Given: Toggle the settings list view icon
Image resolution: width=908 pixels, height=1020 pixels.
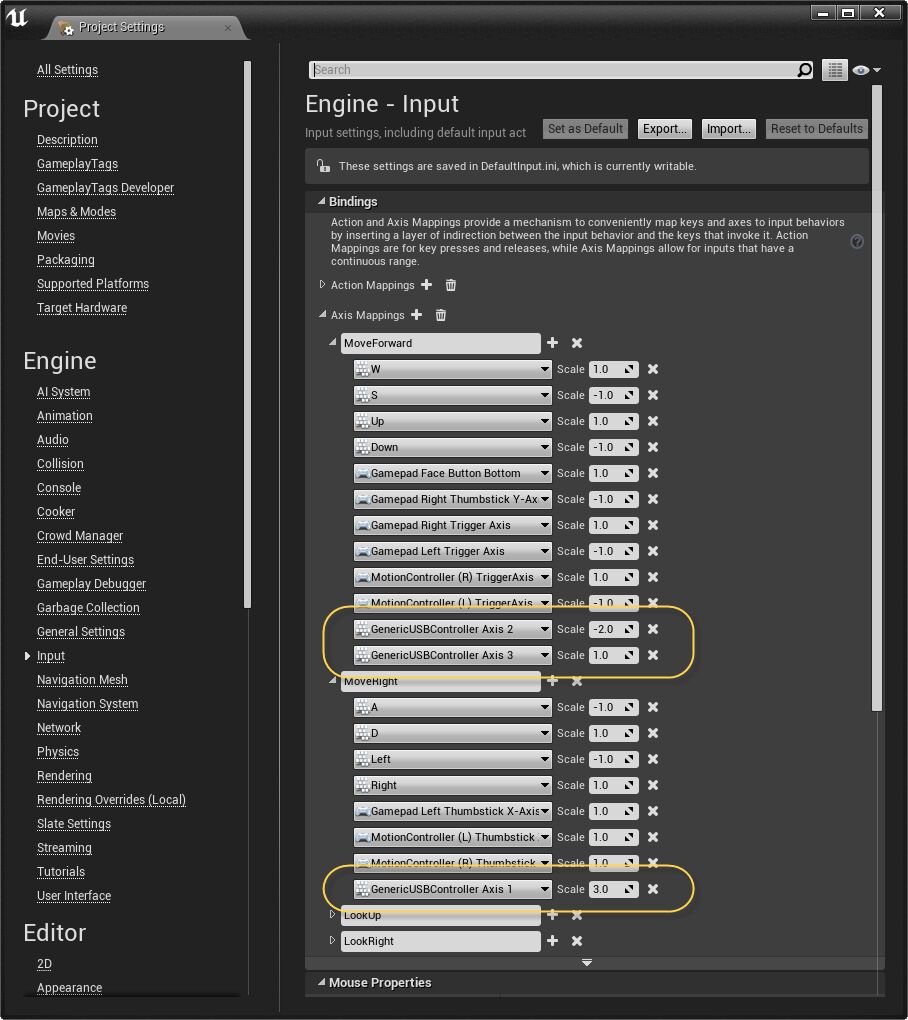Looking at the screenshot, I should (x=834, y=70).
